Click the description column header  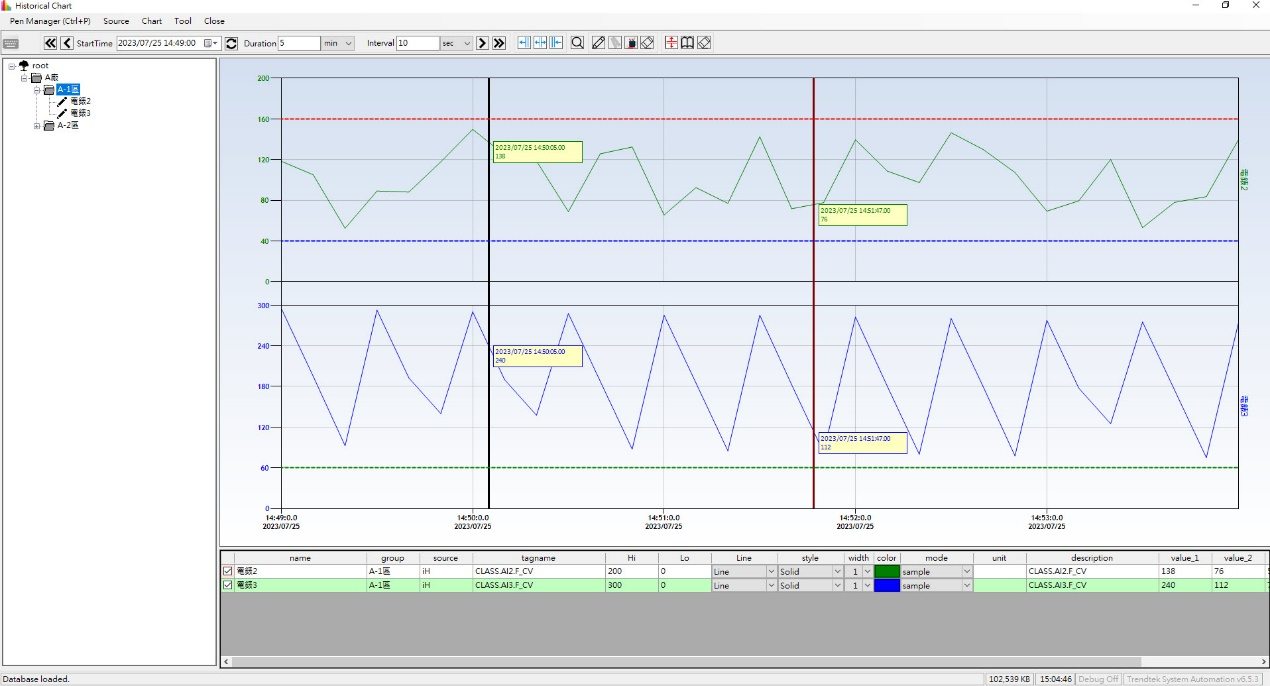1091,558
